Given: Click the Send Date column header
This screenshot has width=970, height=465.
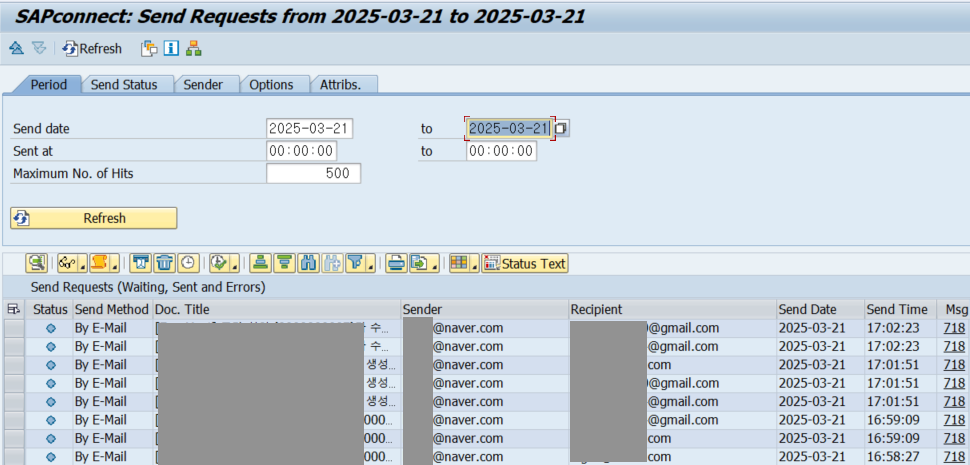Looking at the screenshot, I should coord(821,309).
